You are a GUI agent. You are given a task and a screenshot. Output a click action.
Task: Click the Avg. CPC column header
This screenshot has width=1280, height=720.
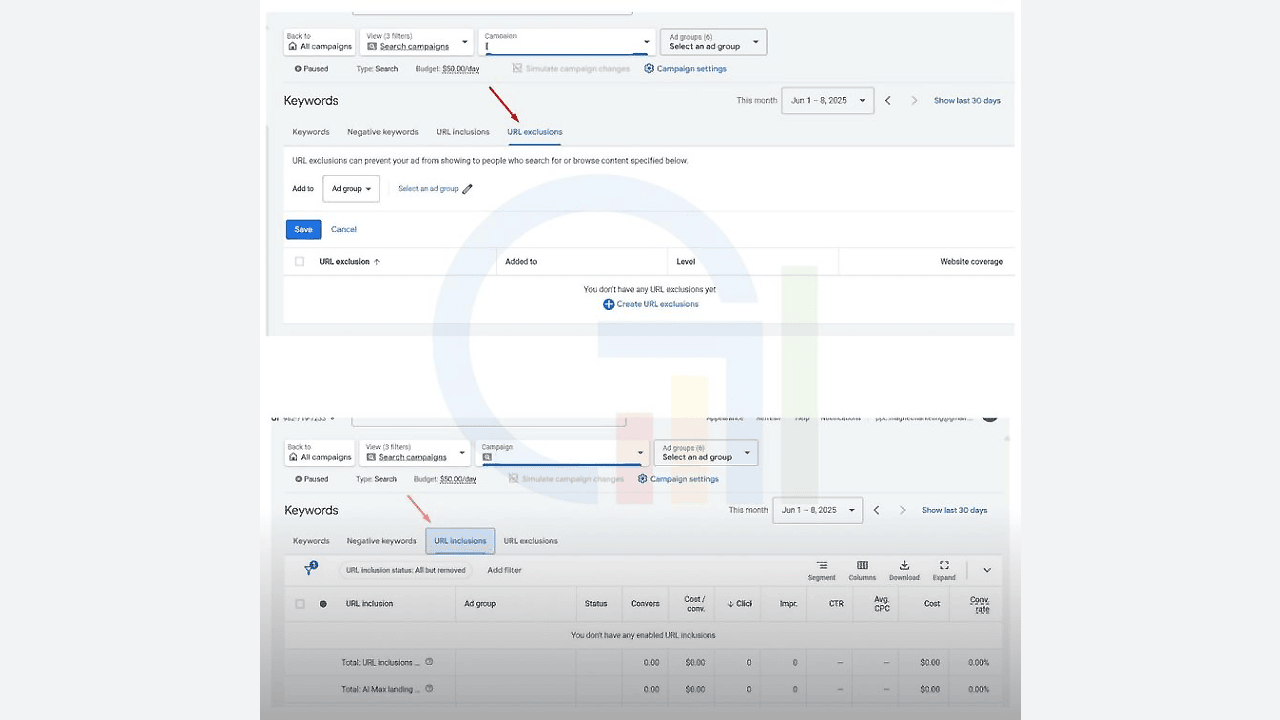(882, 604)
